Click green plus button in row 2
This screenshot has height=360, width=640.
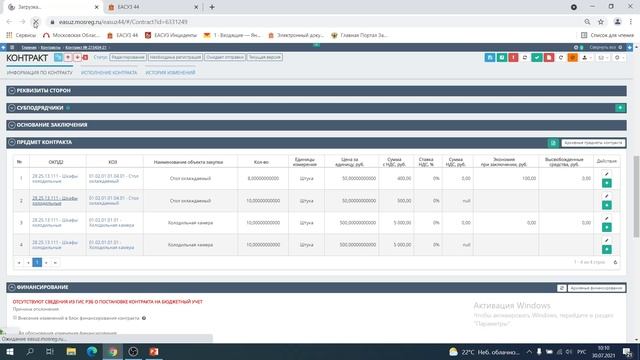pos(607,205)
